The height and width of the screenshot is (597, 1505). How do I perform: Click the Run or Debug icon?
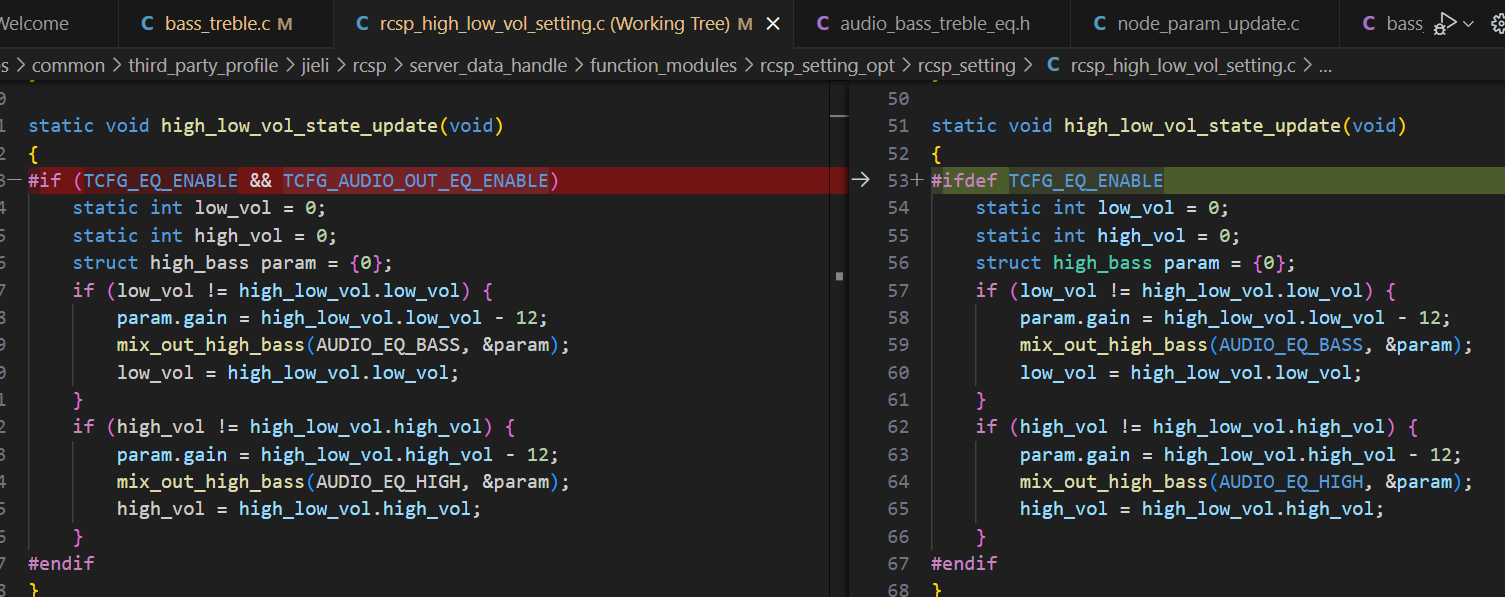click(x=1445, y=23)
